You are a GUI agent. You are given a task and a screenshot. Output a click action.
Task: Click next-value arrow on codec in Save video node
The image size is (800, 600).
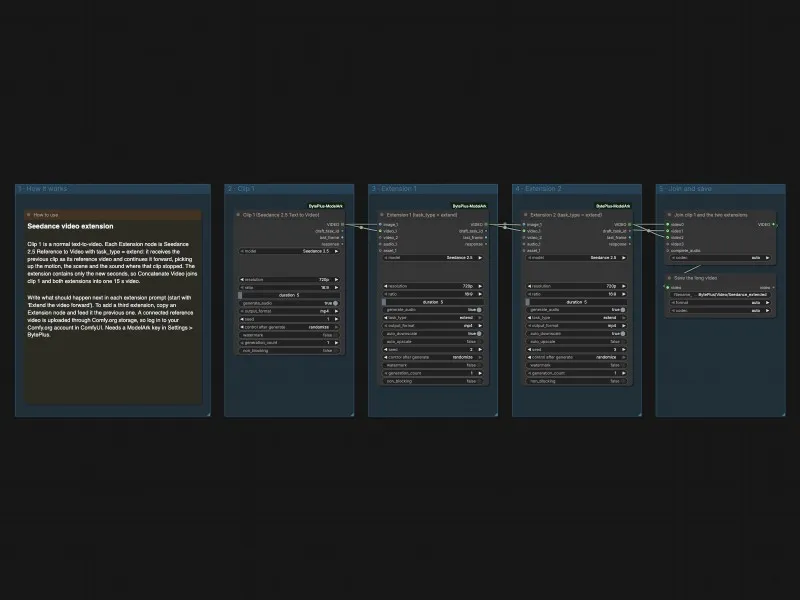pyautogui.click(x=767, y=310)
